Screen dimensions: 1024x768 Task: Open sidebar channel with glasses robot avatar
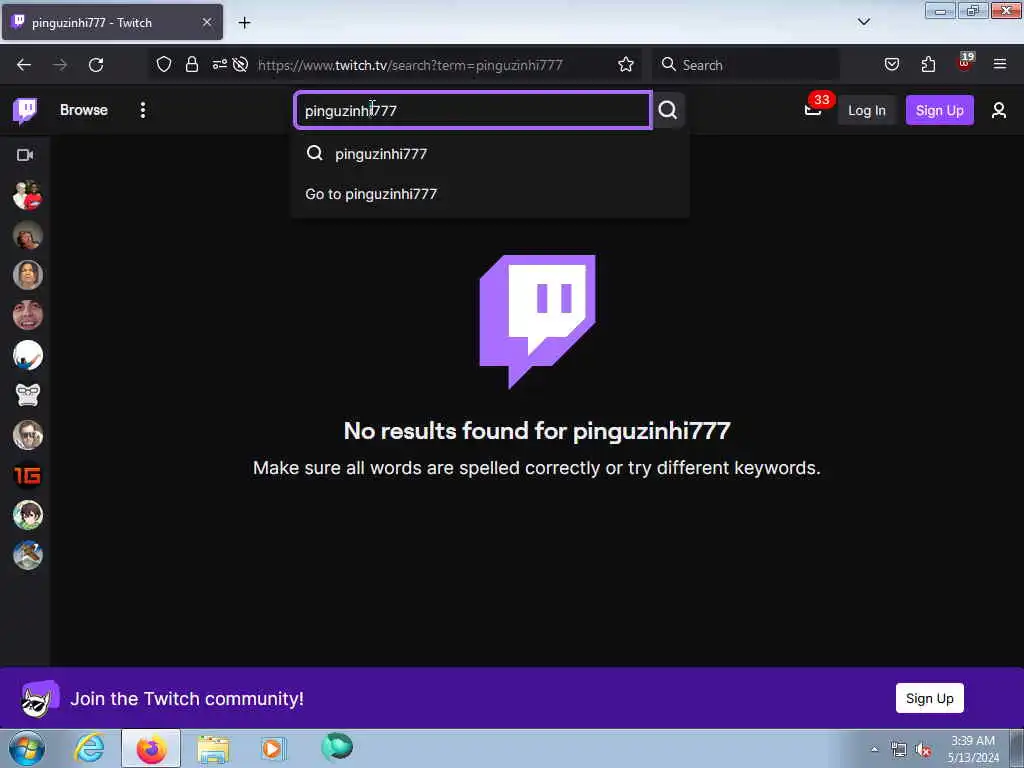pyautogui.click(x=27, y=395)
